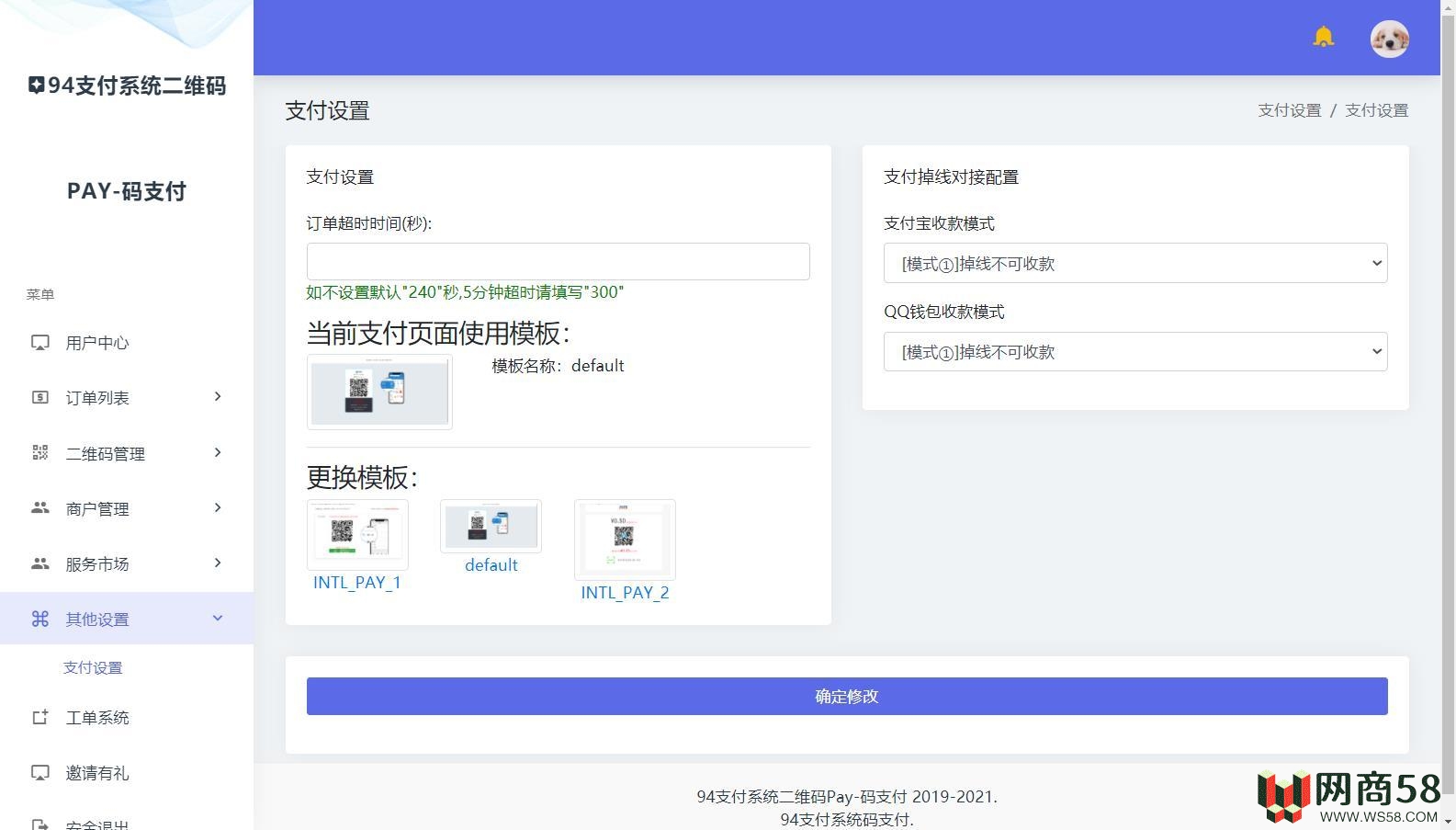This screenshot has width=1456, height=830.
Task: Open 邀请有礼 menu item
Action: (x=127, y=773)
